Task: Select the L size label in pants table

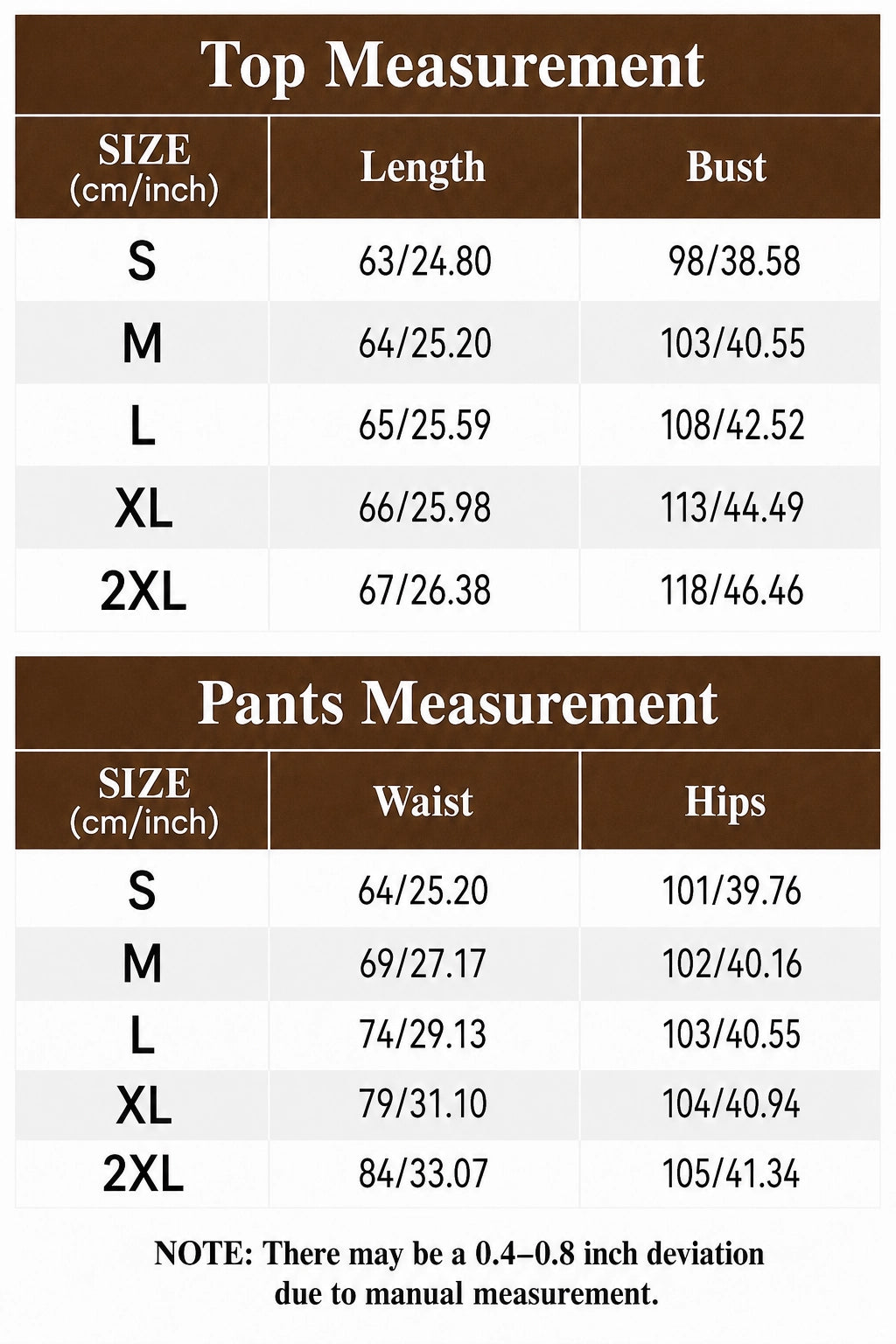Action: pyautogui.click(x=142, y=1036)
